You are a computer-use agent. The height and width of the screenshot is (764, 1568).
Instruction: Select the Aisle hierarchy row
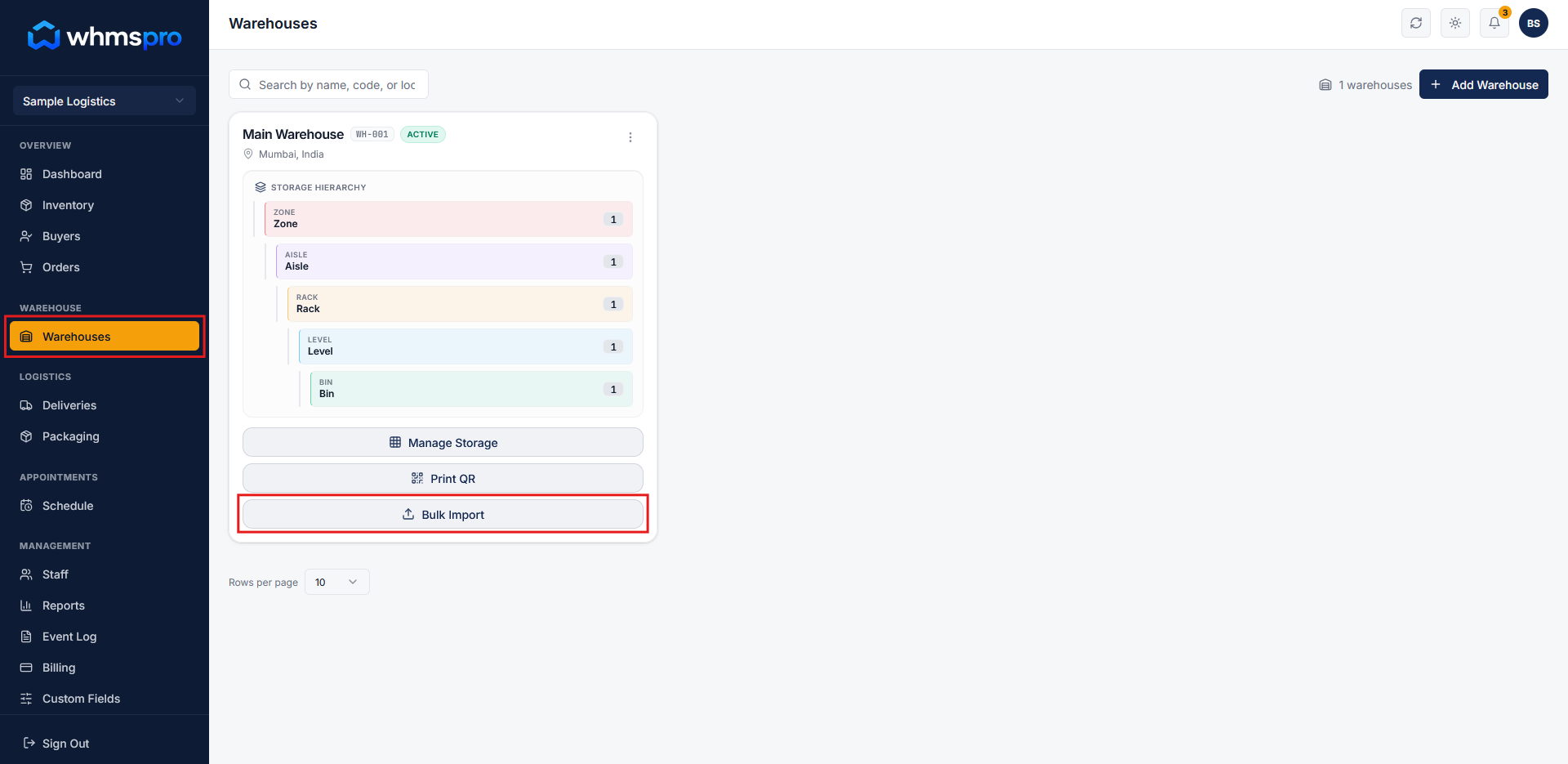pyautogui.click(x=454, y=261)
